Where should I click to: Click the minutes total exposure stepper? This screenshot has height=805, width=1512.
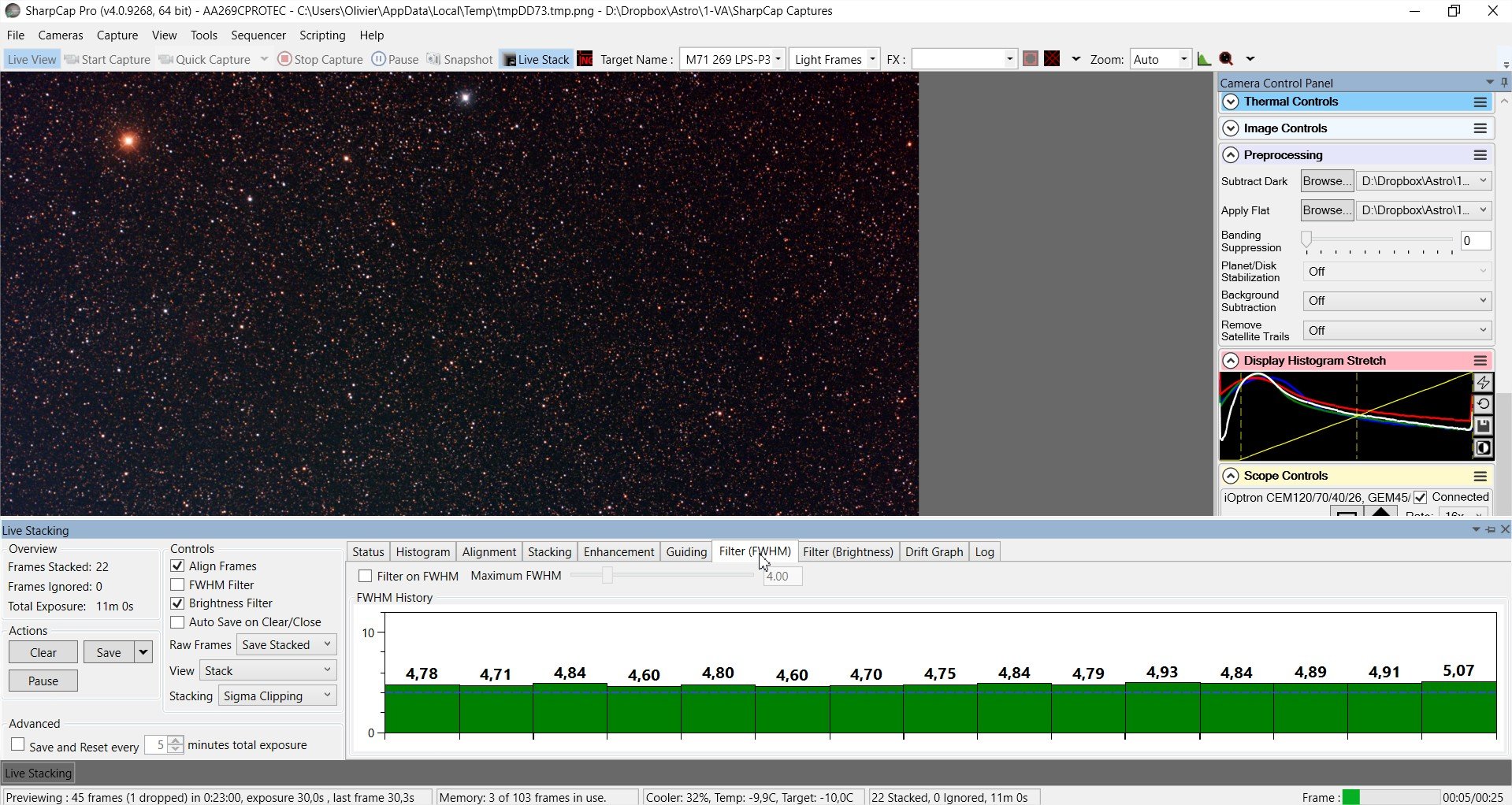click(176, 744)
